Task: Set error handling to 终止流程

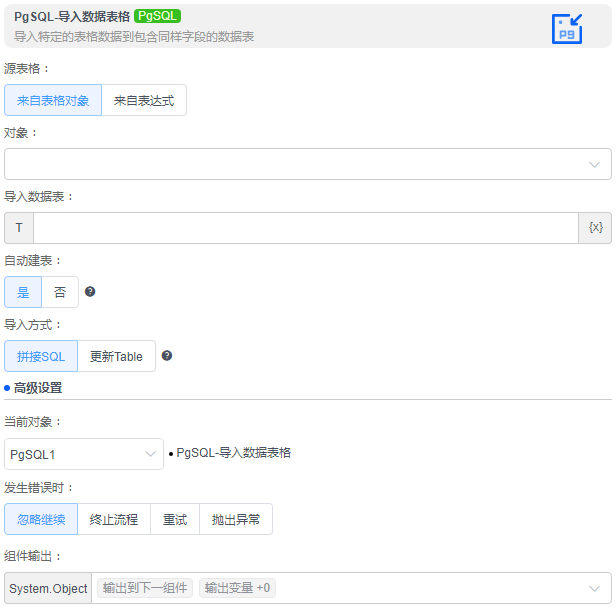Action: pyautogui.click(x=114, y=519)
